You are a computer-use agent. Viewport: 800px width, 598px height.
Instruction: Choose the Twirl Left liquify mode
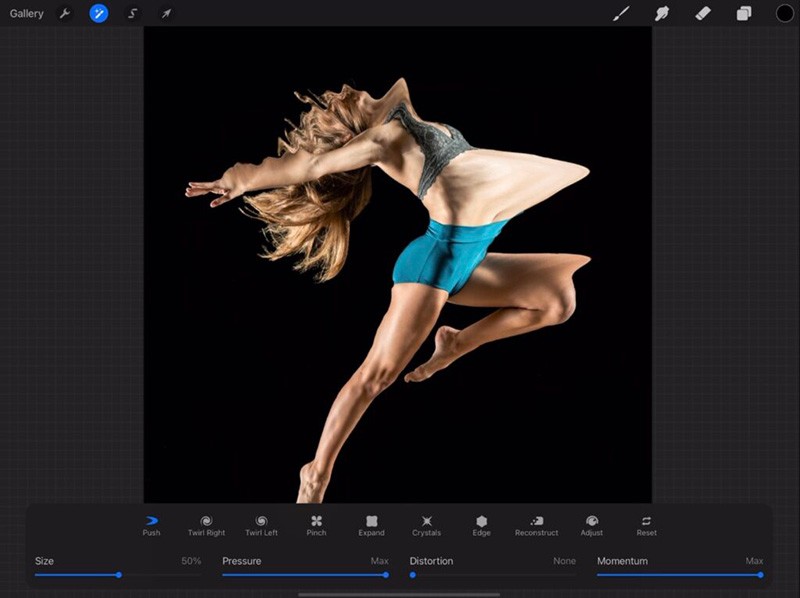pyautogui.click(x=261, y=525)
